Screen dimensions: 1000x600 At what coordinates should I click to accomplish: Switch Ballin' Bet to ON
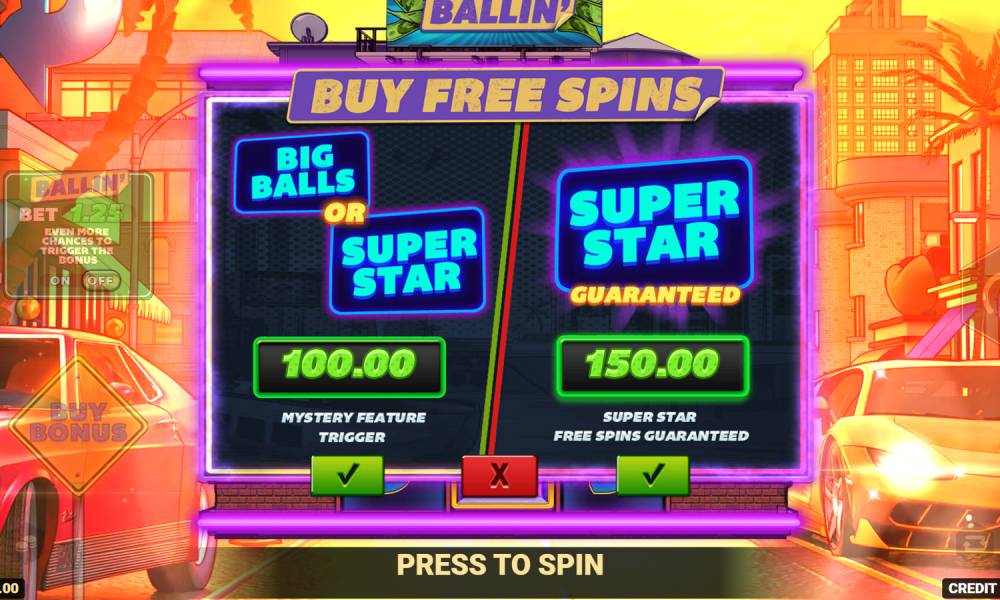61,281
